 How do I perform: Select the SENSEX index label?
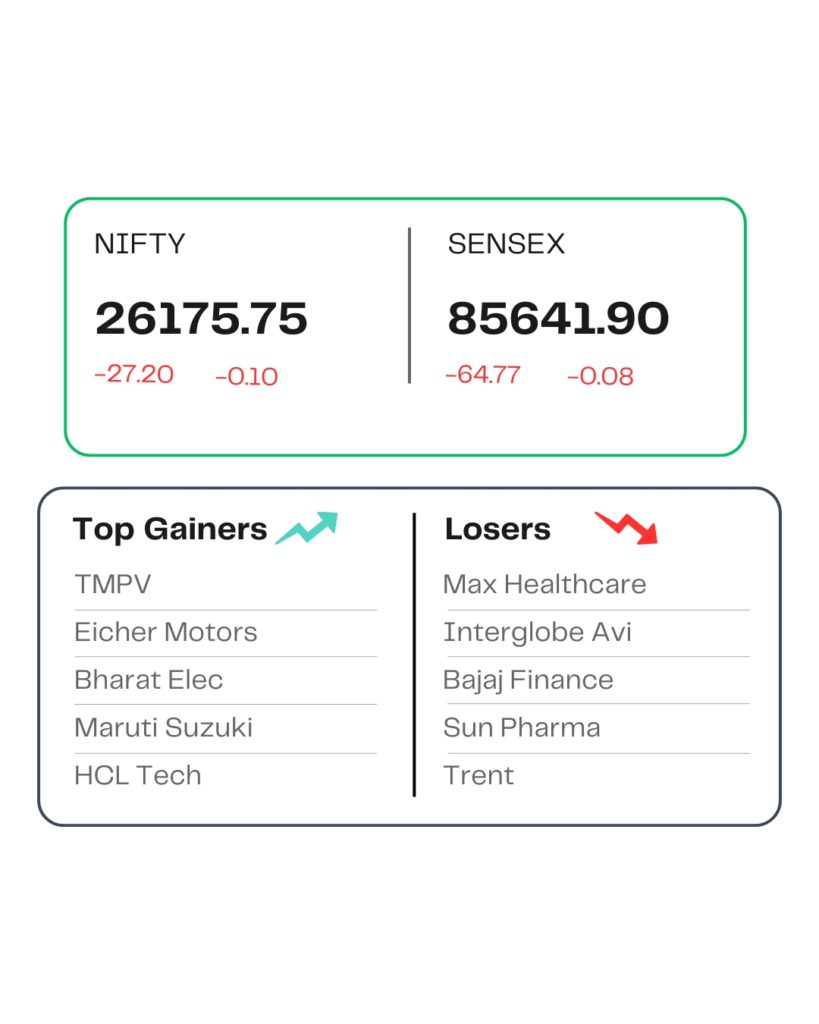[x=506, y=244]
